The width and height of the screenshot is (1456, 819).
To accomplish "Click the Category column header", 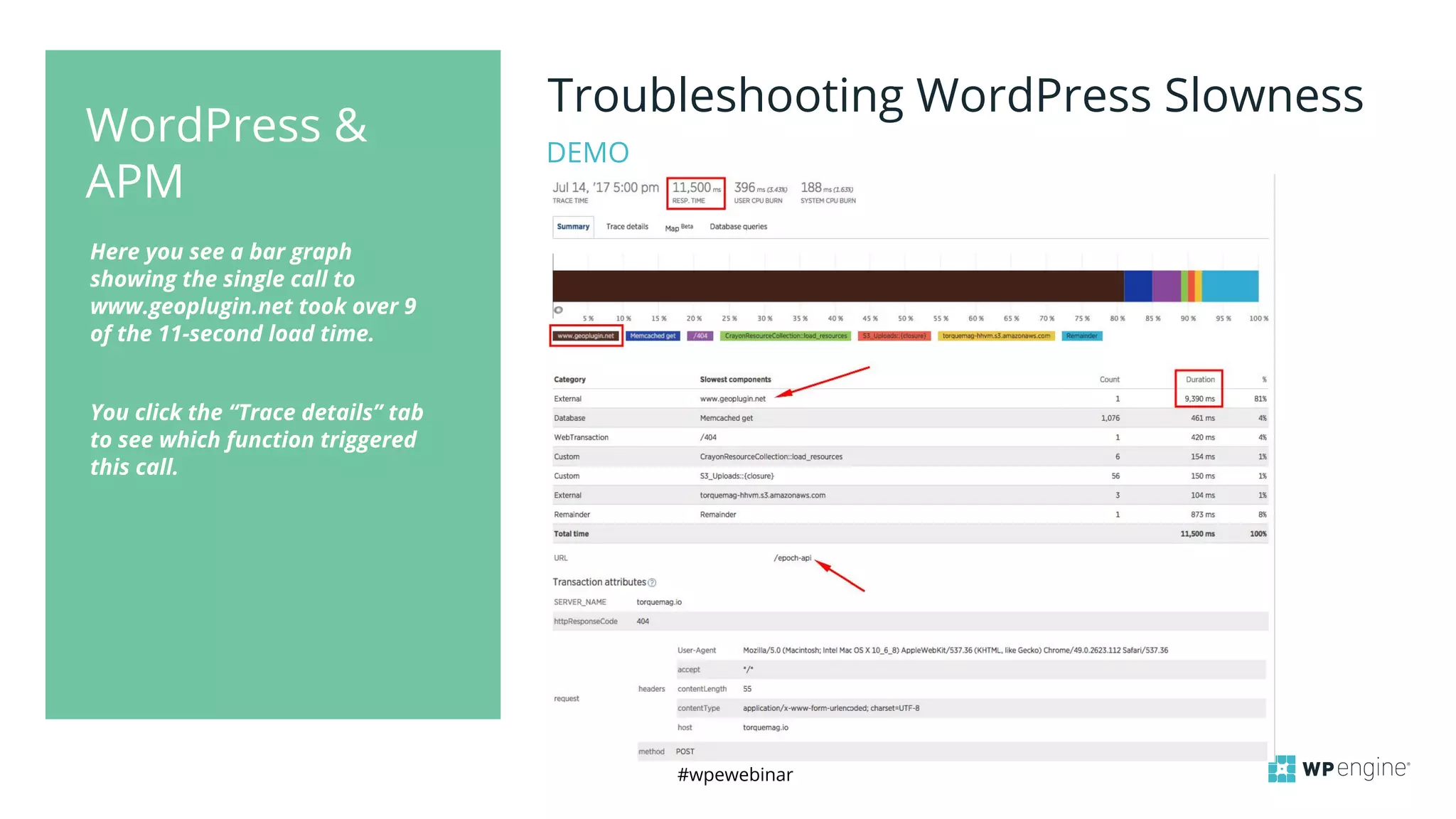I will coord(569,380).
